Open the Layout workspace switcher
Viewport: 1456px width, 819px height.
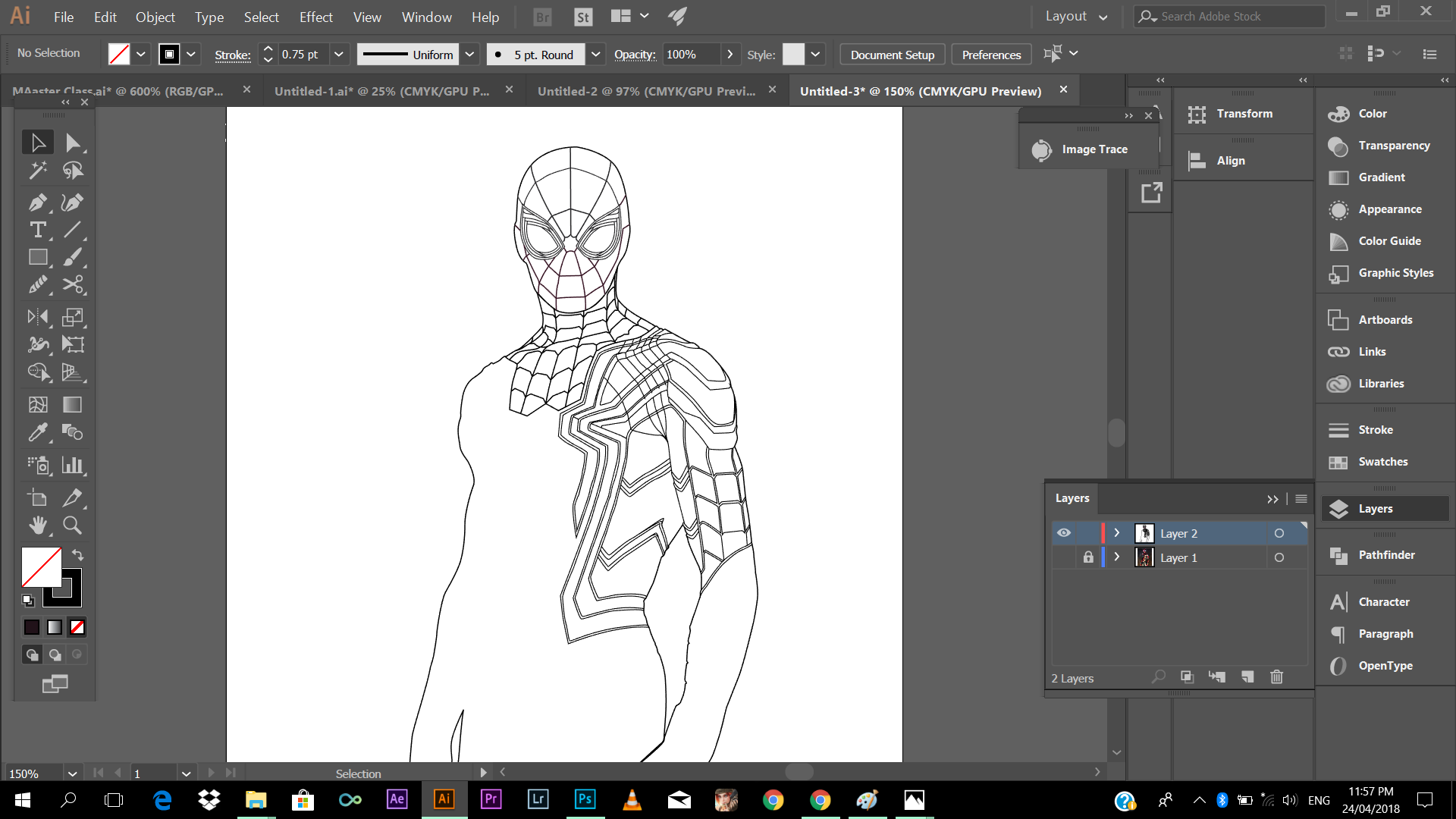(1076, 16)
